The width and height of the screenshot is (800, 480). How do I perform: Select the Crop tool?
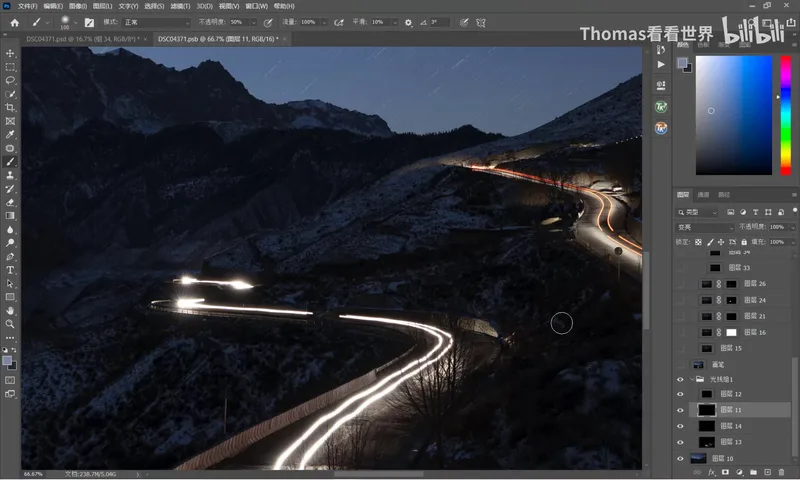point(10,108)
